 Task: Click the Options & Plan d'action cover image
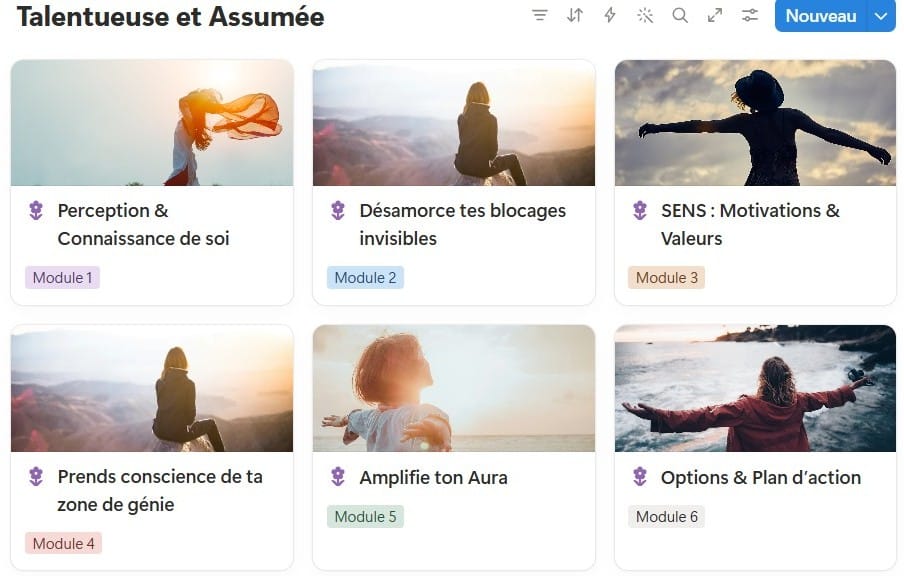point(755,388)
